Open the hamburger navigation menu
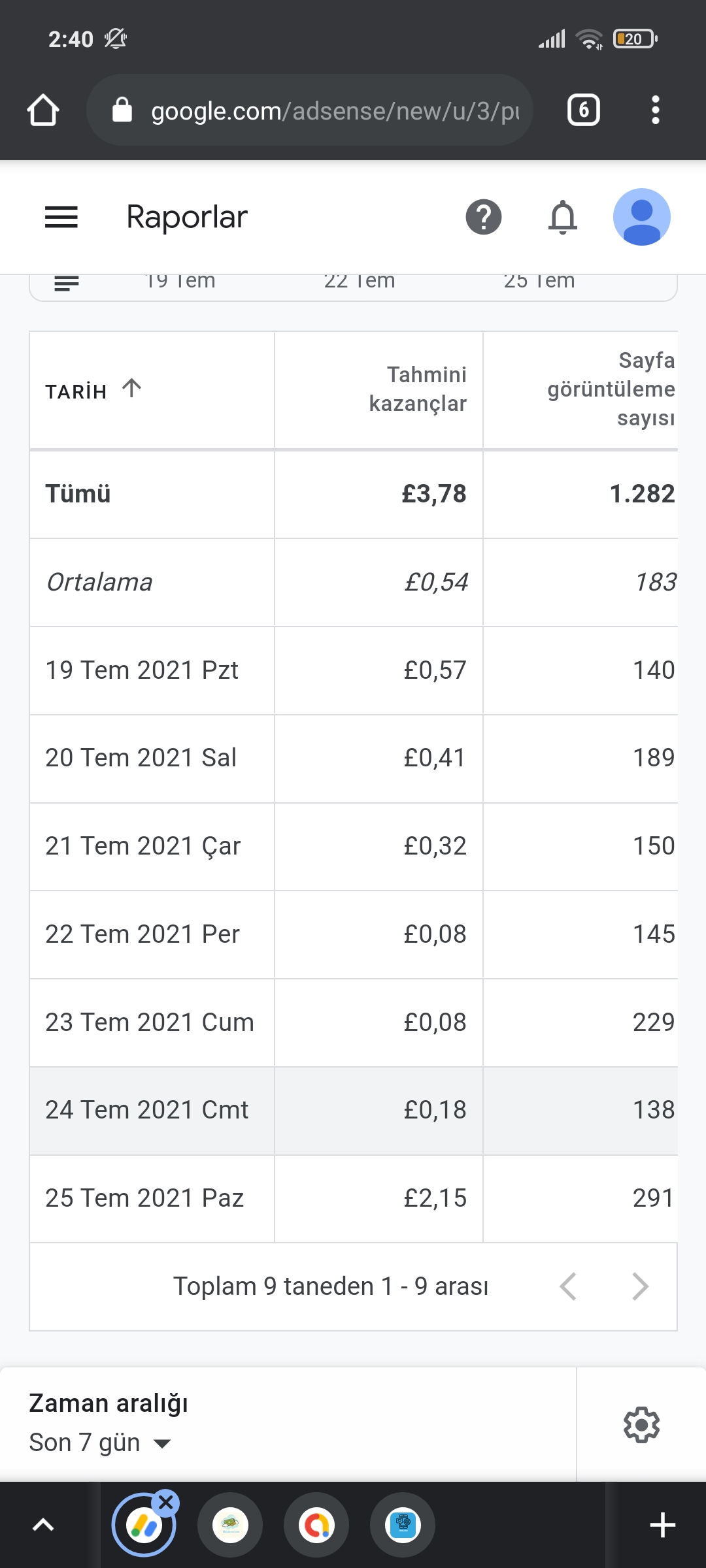The image size is (706, 1568). point(61,217)
